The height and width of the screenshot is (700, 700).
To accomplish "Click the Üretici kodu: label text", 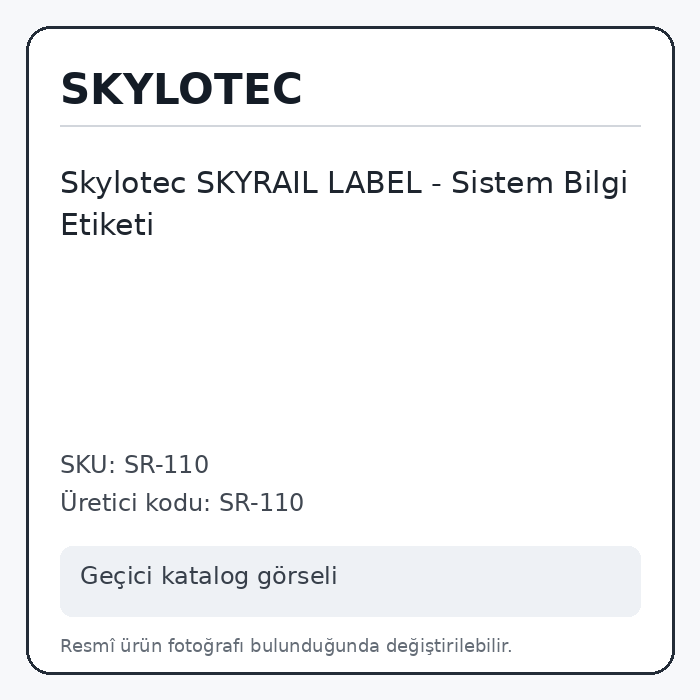I will pos(136,502).
